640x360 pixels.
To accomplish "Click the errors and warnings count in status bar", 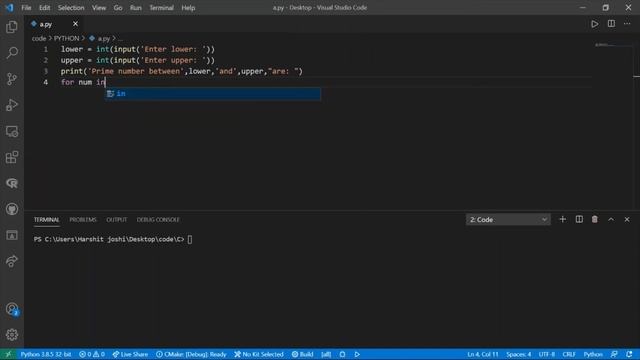I will point(92,354).
